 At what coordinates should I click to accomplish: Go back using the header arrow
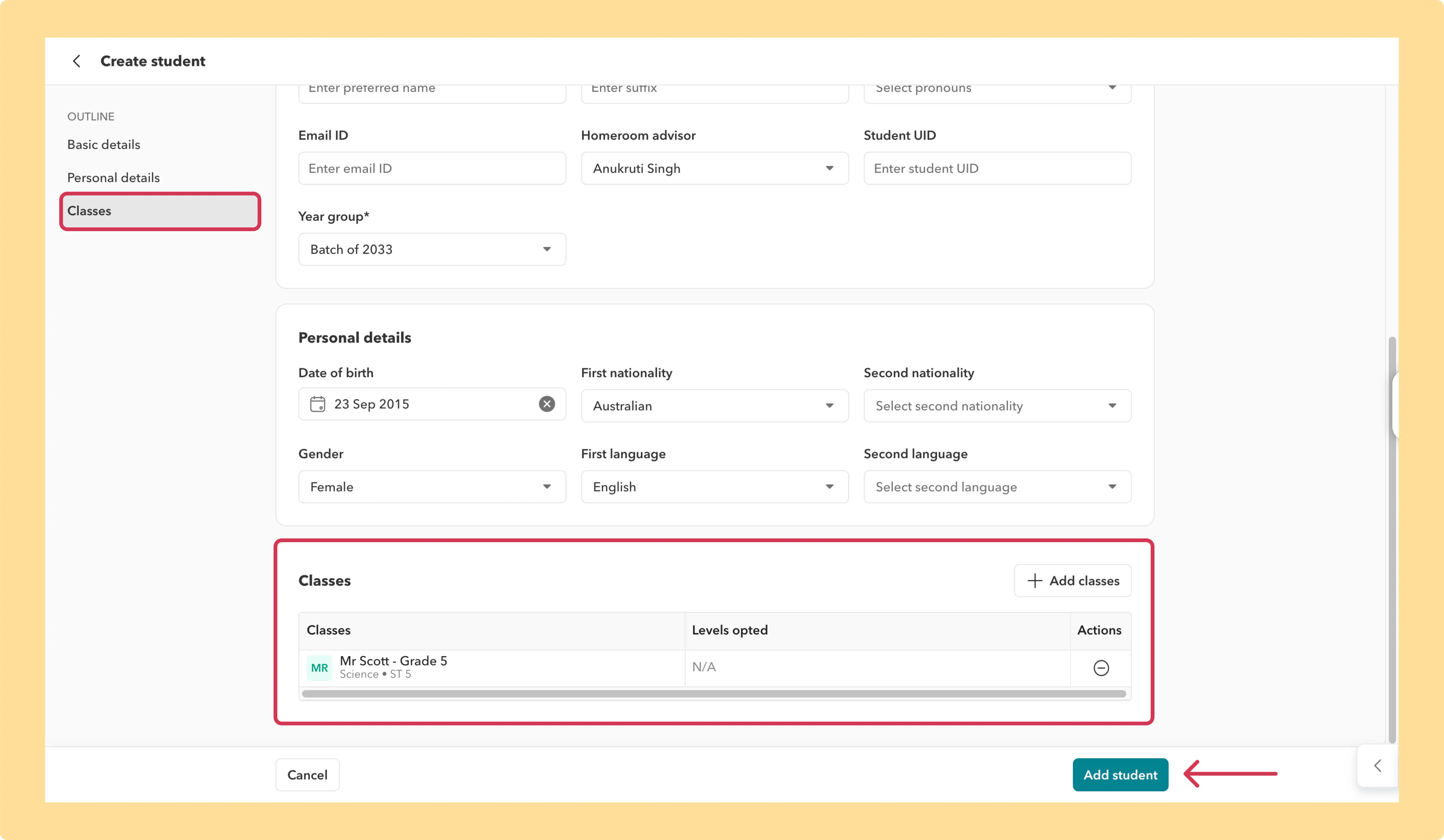(x=76, y=61)
